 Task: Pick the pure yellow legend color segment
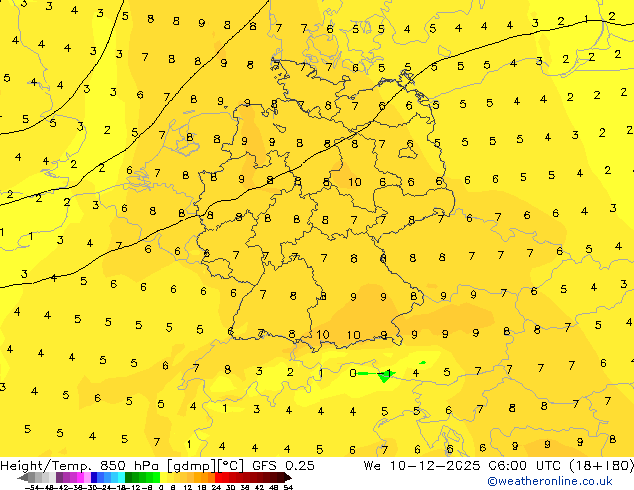point(163,477)
